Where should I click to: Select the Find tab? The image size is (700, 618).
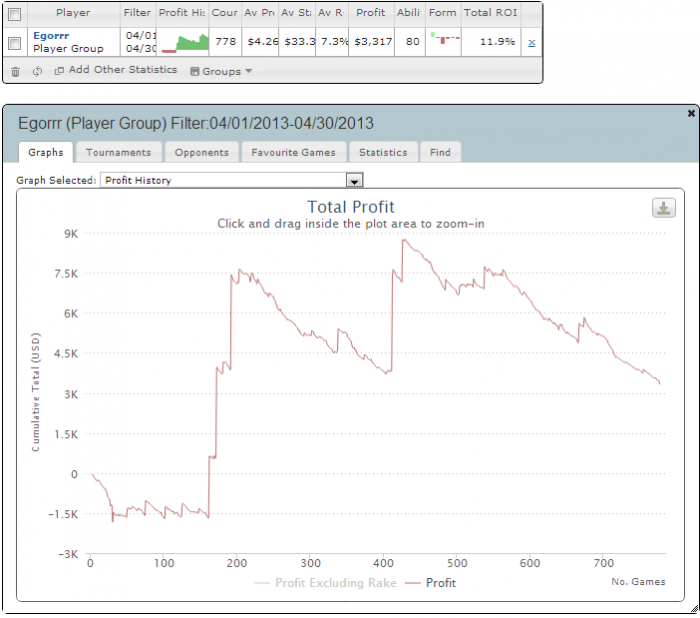coord(440,152)
